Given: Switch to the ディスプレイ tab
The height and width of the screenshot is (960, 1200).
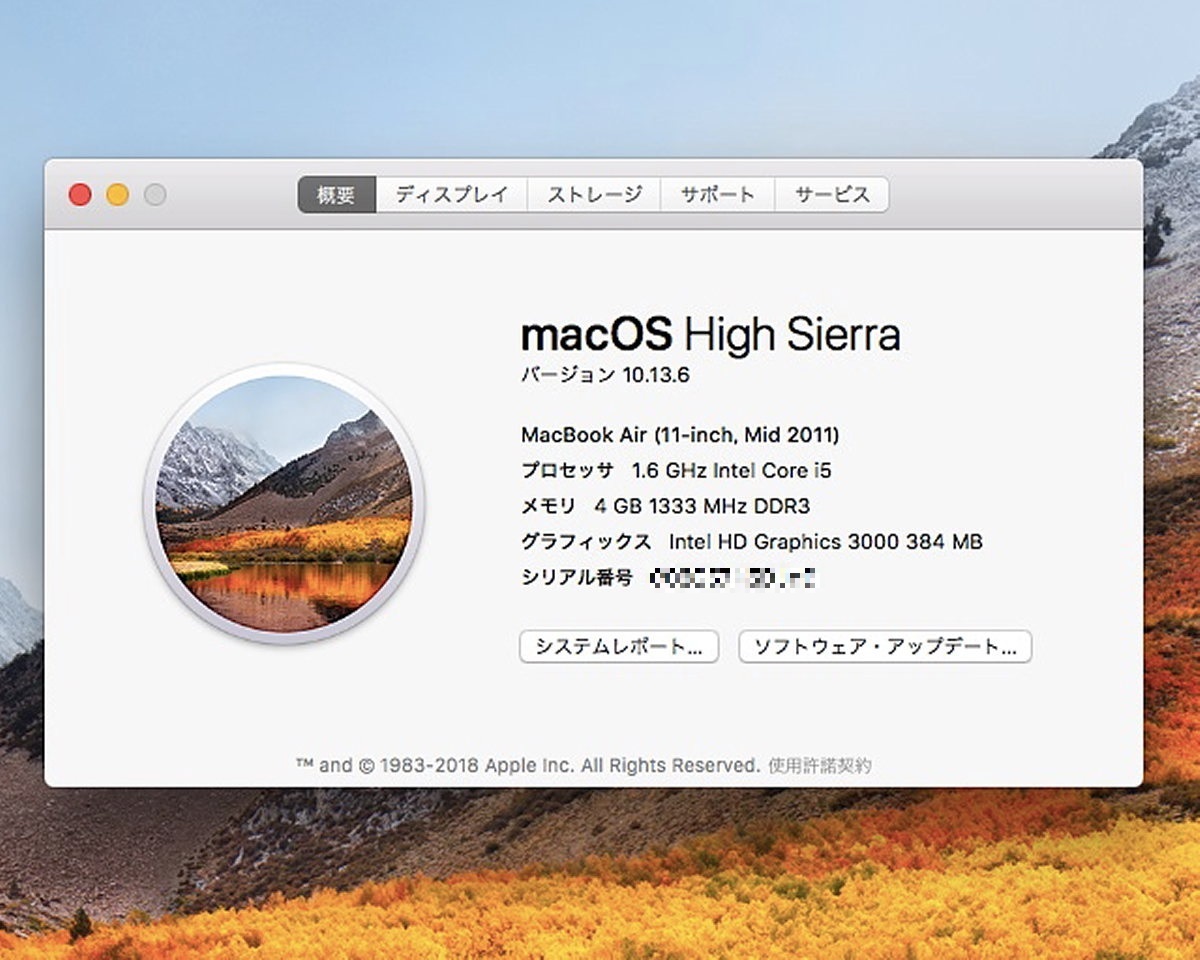Looking at the screenshot, I should [x=452, y=195].
